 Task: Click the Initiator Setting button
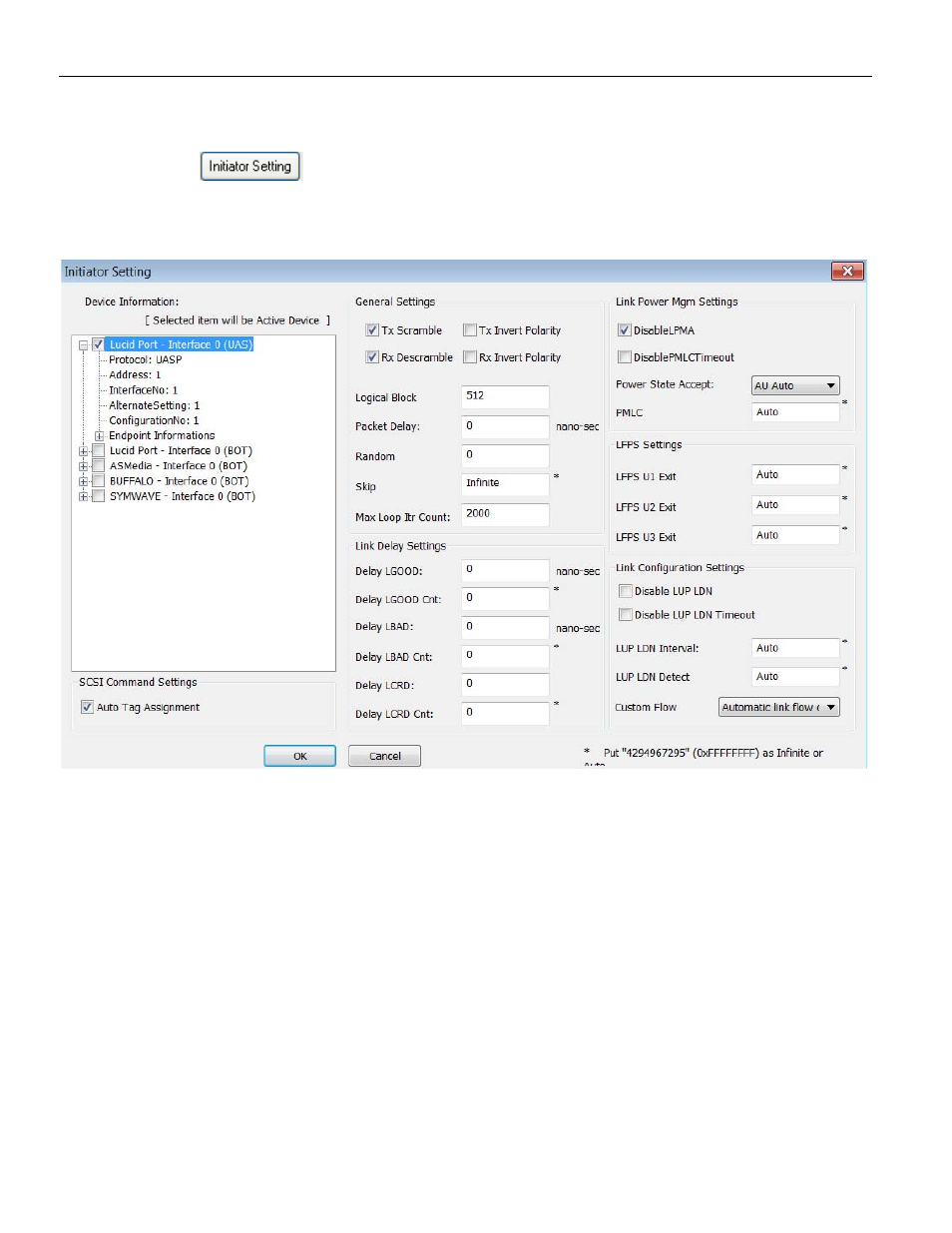coord(250,166)
